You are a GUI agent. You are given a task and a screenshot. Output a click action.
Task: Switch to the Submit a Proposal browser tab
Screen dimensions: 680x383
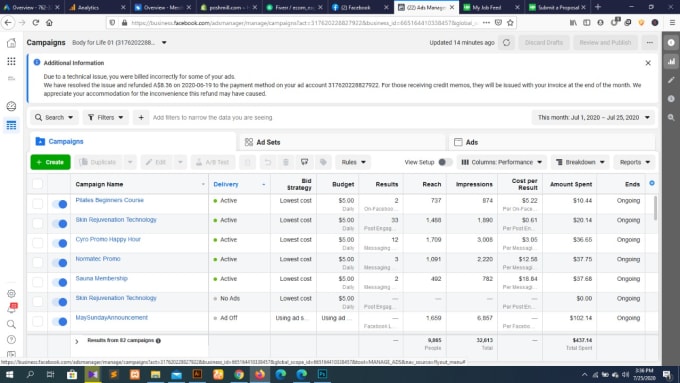[556, 7]
